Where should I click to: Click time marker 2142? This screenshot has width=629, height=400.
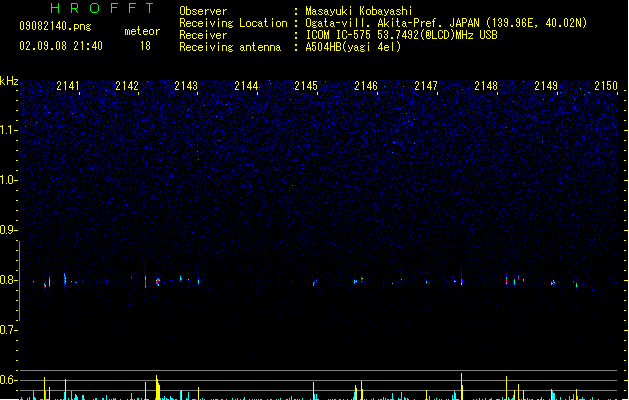pyautogui.click(x=127, y=86)
